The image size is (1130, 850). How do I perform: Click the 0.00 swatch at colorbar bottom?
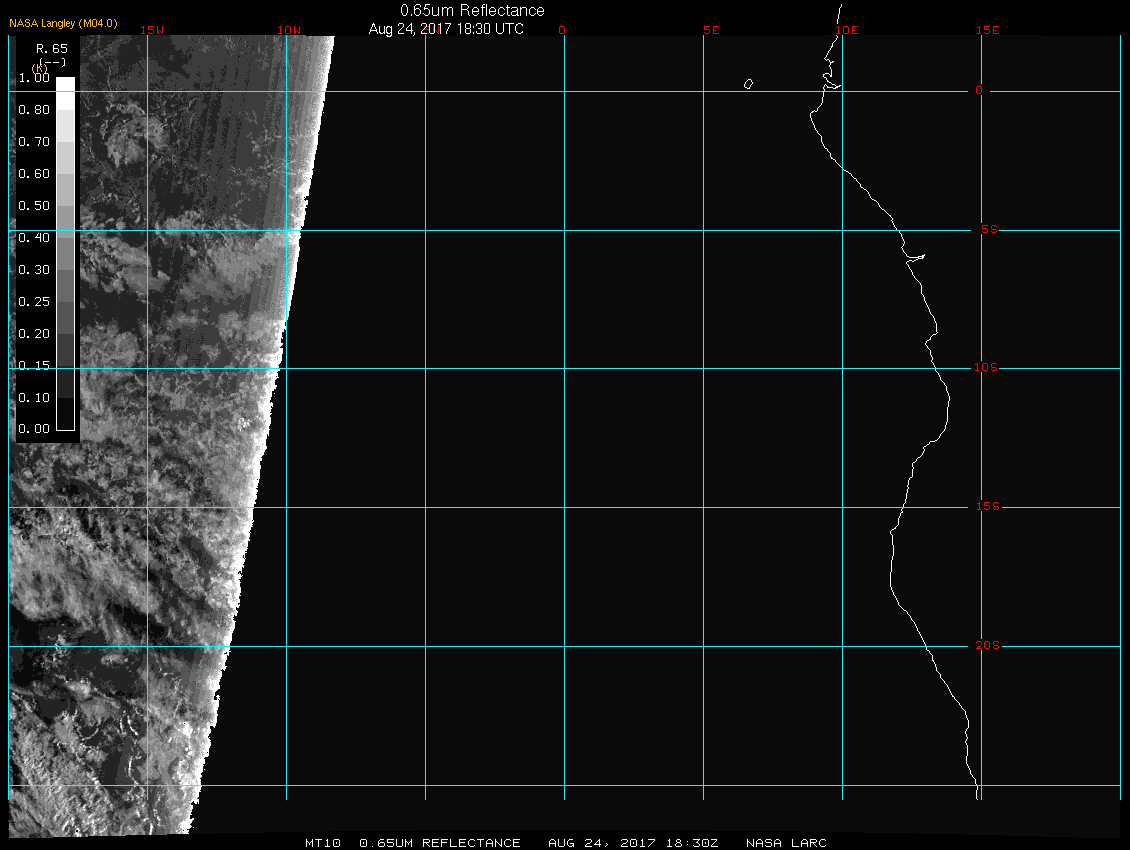point(65,427)
